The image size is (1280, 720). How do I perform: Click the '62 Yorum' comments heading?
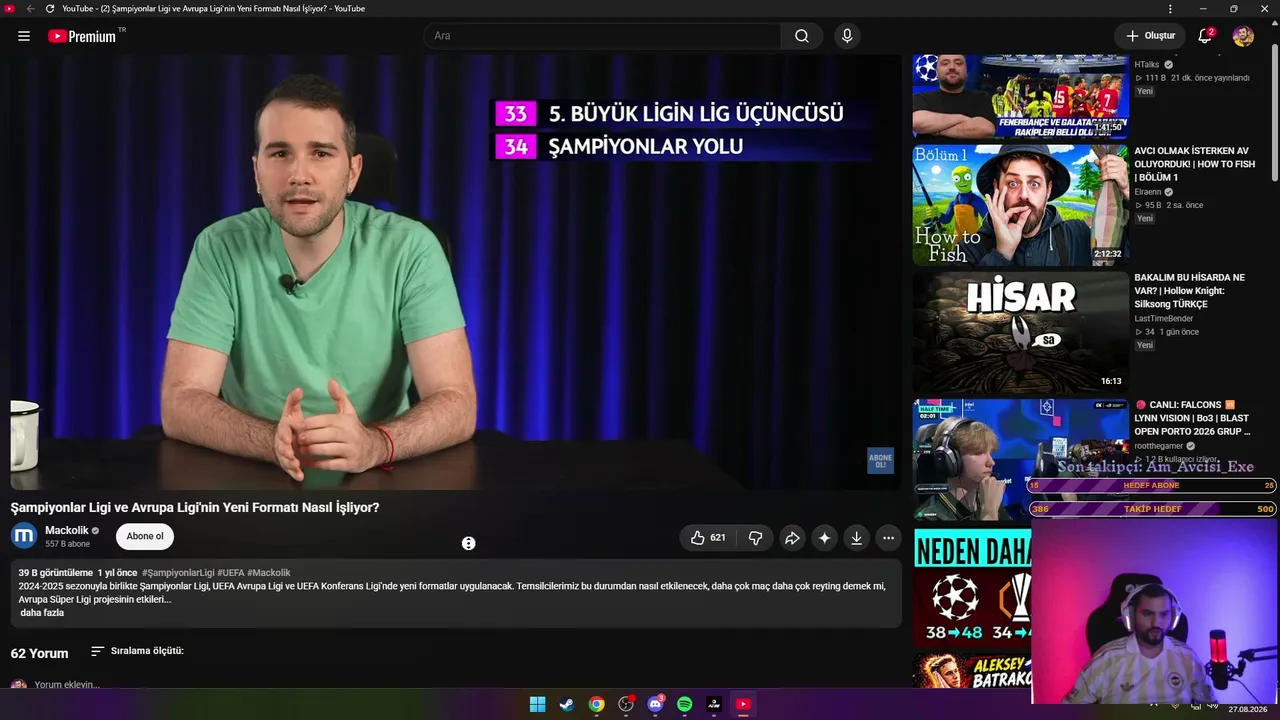coord(40,653)
